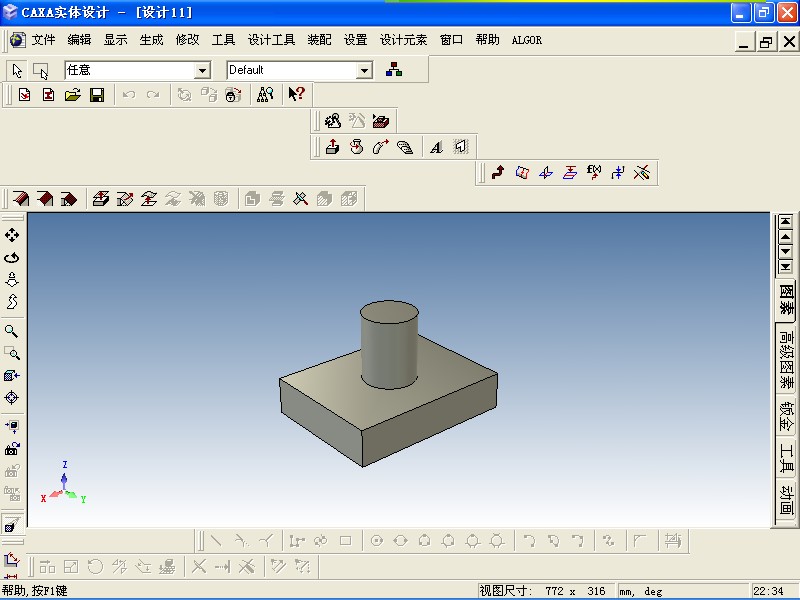Open the 设计元素 menu
Viewport: 800px width, 600px height.
click(x=404, y=40)
